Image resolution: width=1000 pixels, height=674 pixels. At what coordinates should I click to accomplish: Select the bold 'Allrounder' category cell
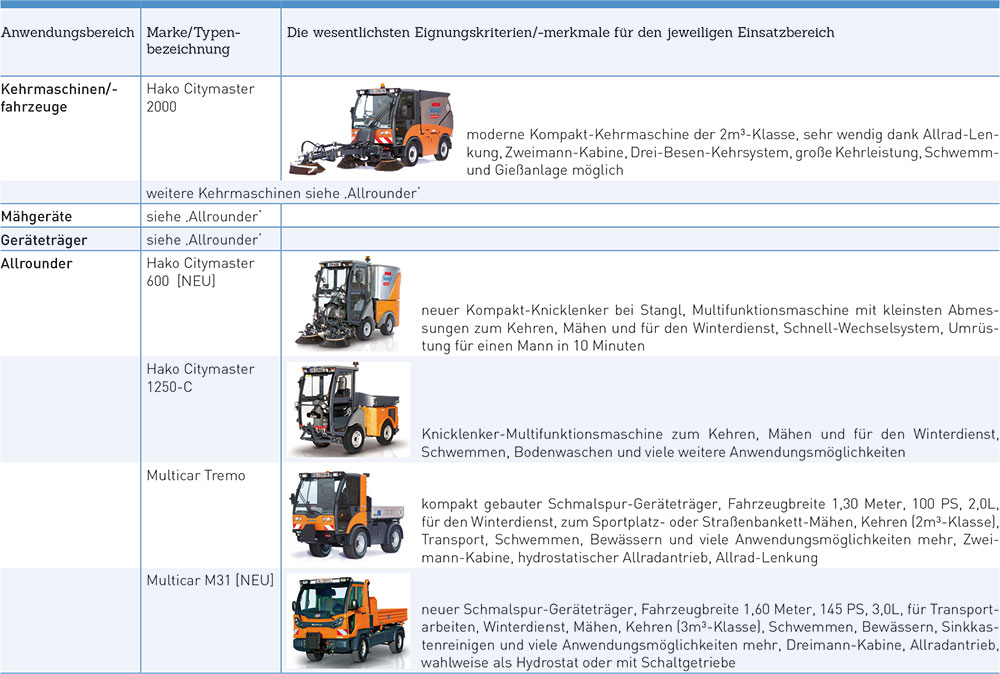[36, 263]
